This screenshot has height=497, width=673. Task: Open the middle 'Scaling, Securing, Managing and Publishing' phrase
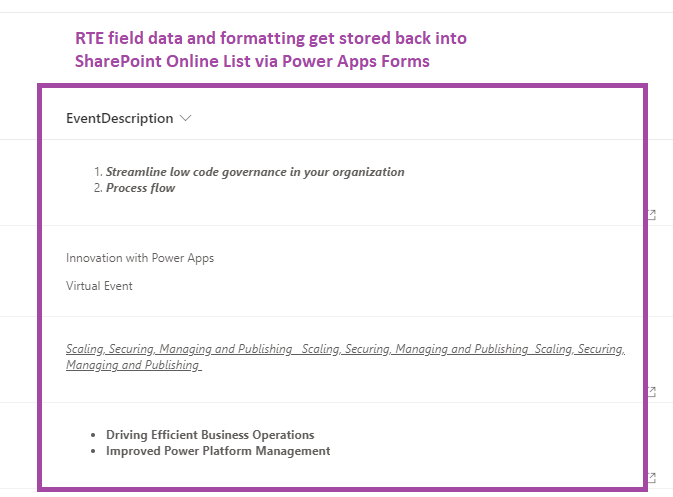coord(415,349)
